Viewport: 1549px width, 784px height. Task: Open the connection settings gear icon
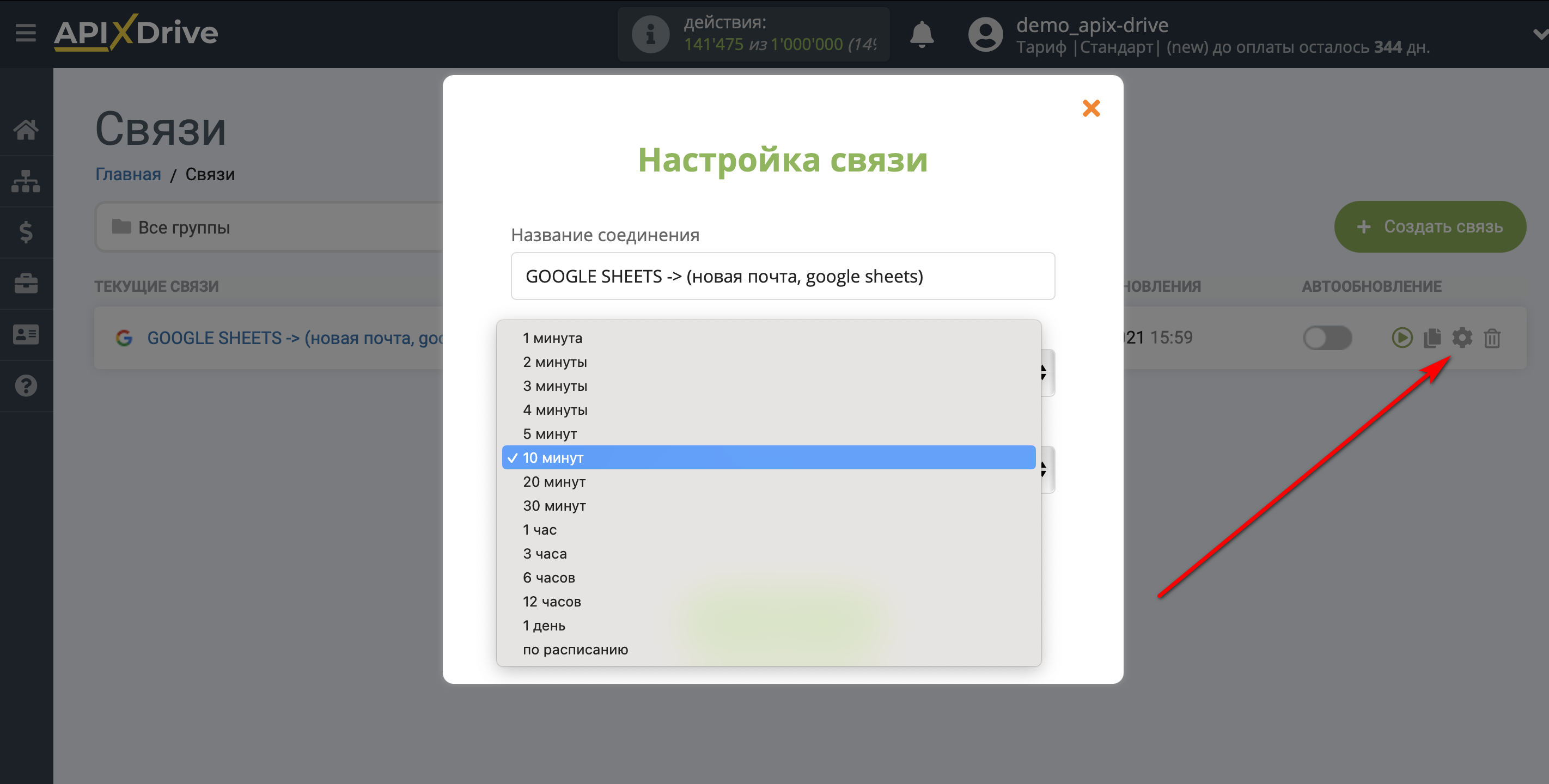(x=1462, y=338)
